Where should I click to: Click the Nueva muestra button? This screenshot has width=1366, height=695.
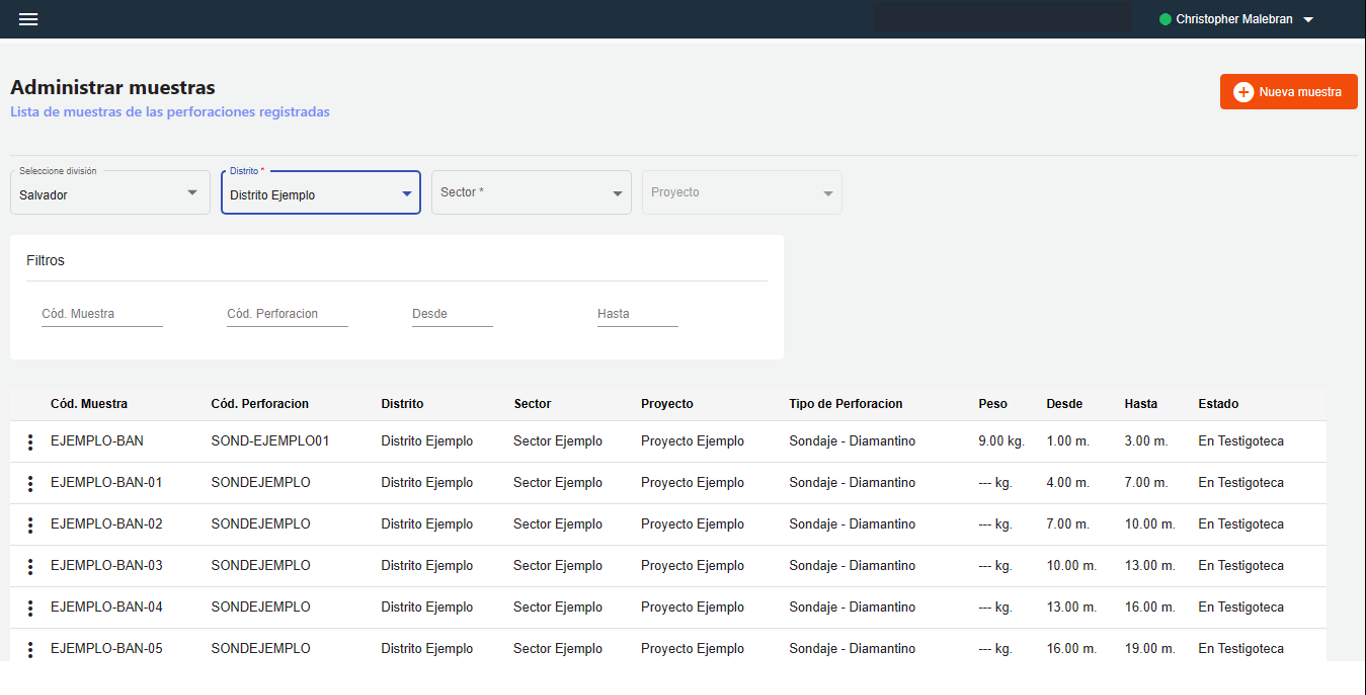pyautogui.click(x=1298, y=92)
